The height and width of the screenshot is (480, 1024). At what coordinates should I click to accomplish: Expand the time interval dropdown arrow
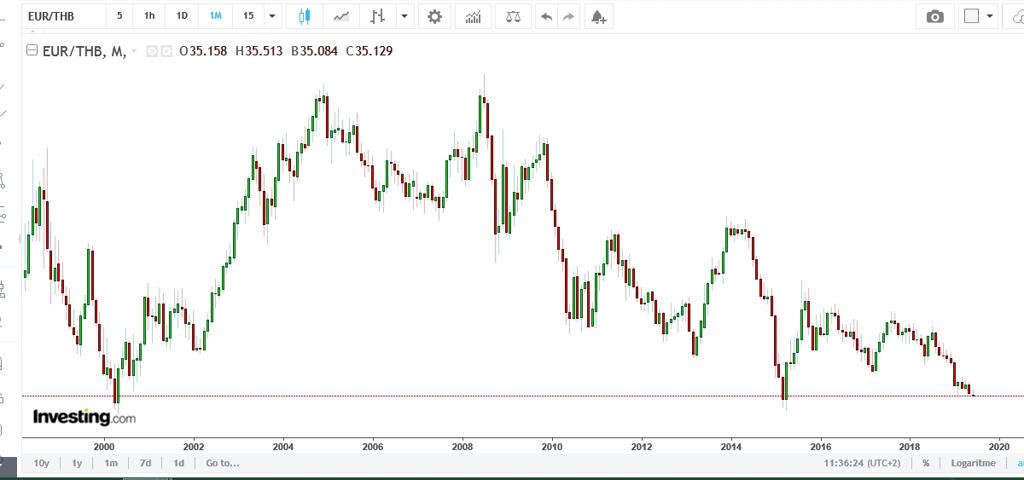pyautogui.click(x=271, y=16)
